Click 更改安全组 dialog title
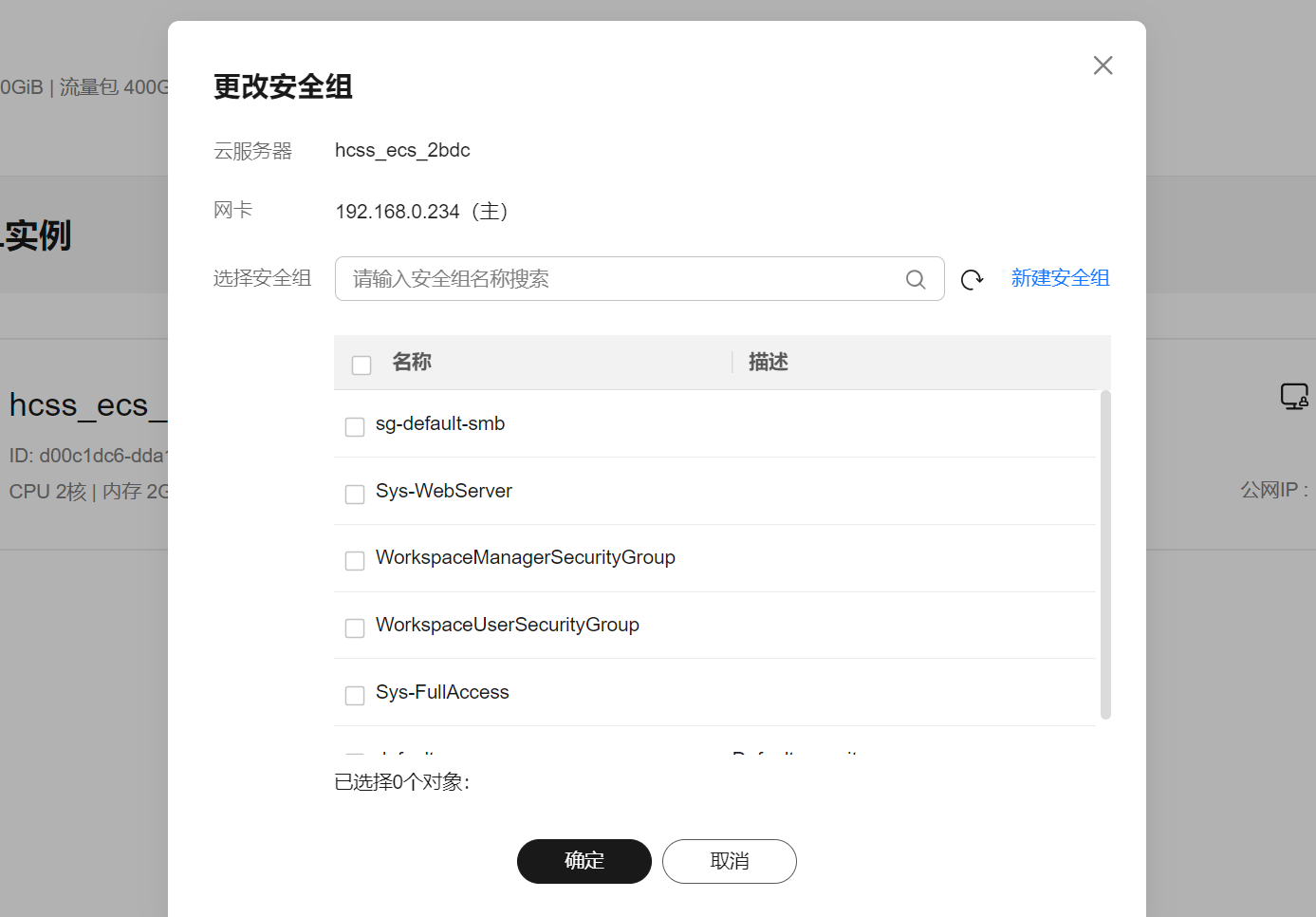The image size is (1316, 917). pyautogui.click(x=283, y=86)
